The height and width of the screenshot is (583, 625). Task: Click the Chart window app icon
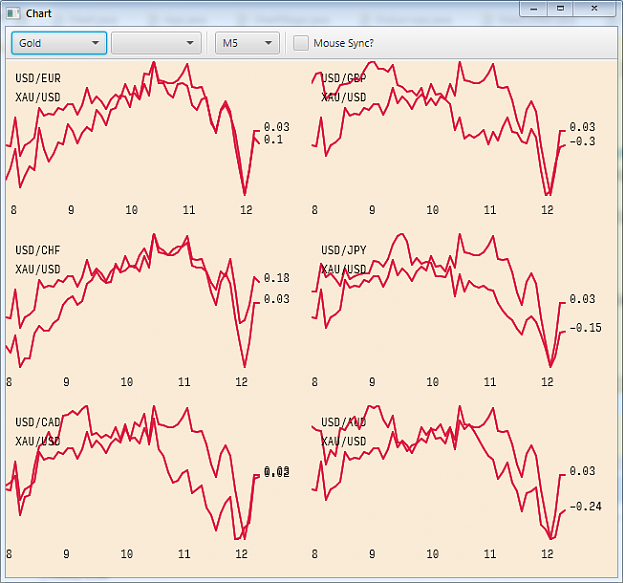[x=13, y=14]
